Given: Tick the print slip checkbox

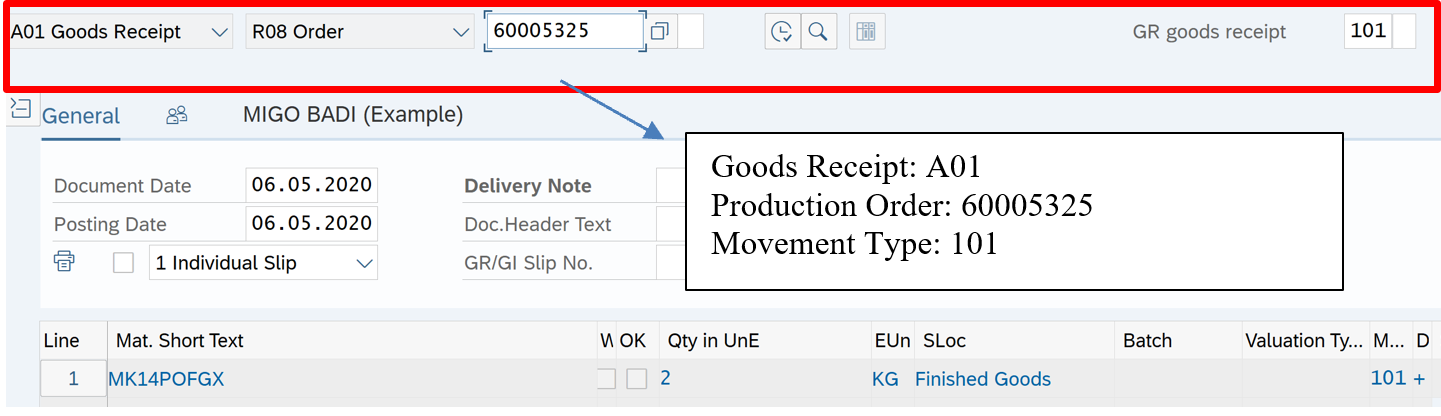Looking at the screenshot, I should [123, 263].
